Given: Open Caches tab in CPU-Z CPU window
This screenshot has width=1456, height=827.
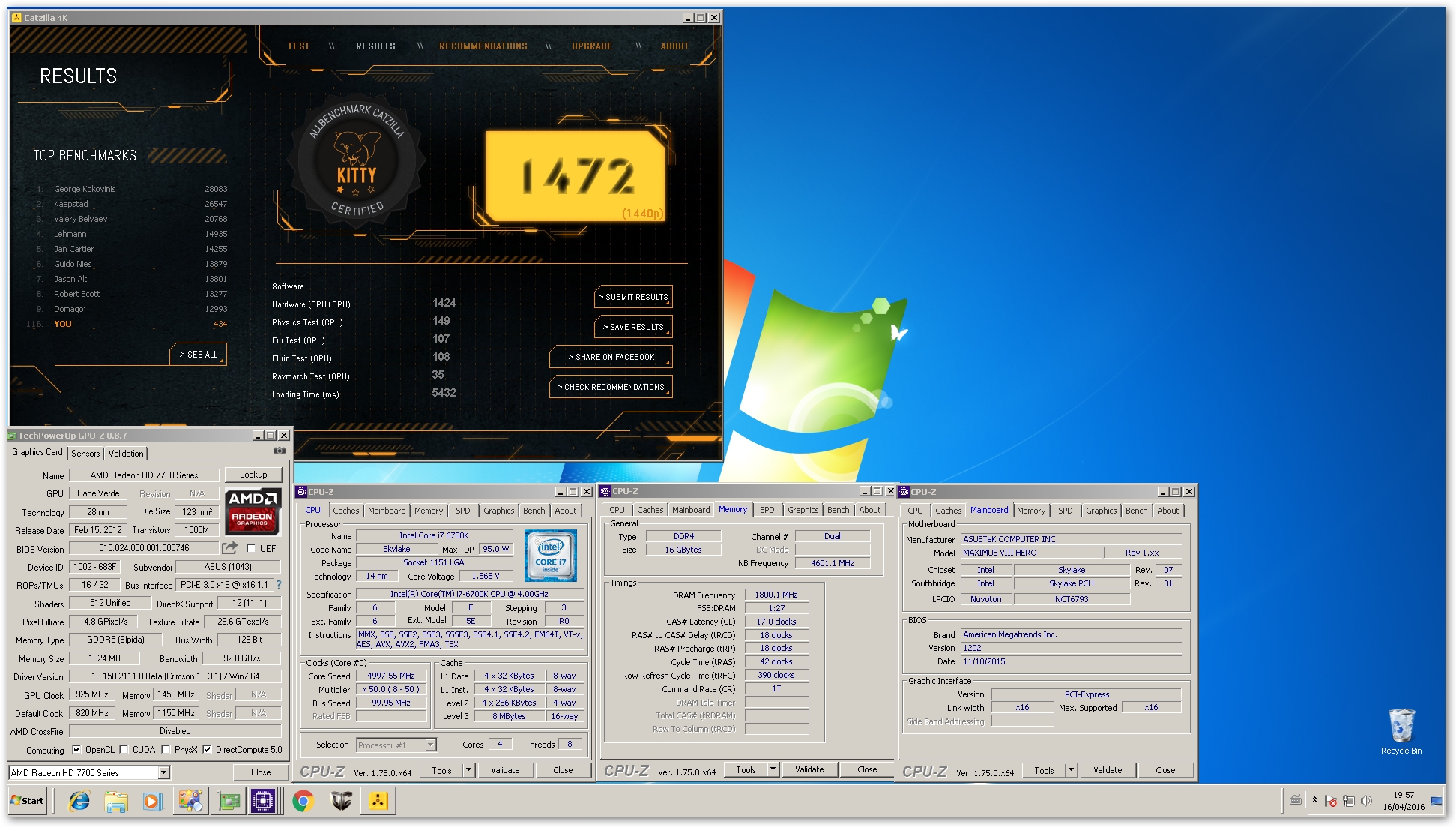Looking at the screenshot, I should [x=346, y=511].
